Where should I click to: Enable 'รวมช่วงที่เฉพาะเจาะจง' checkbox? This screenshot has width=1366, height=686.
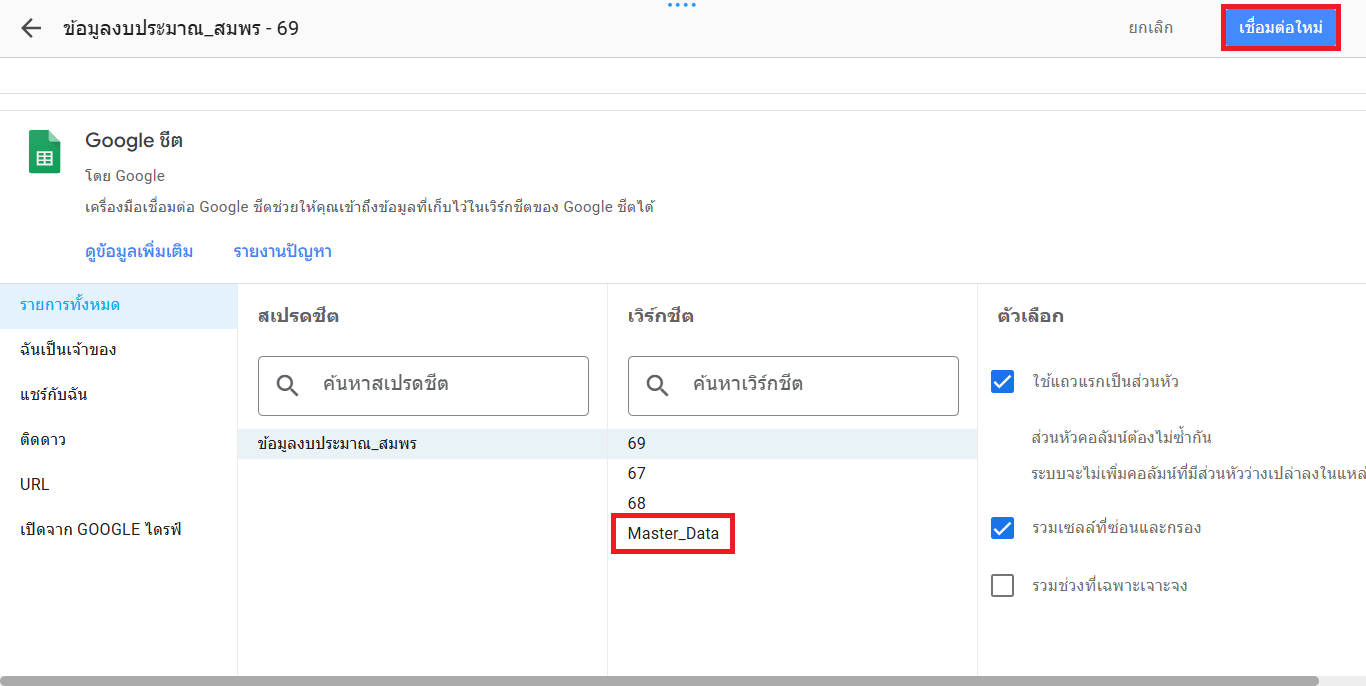click(1002, 585)
